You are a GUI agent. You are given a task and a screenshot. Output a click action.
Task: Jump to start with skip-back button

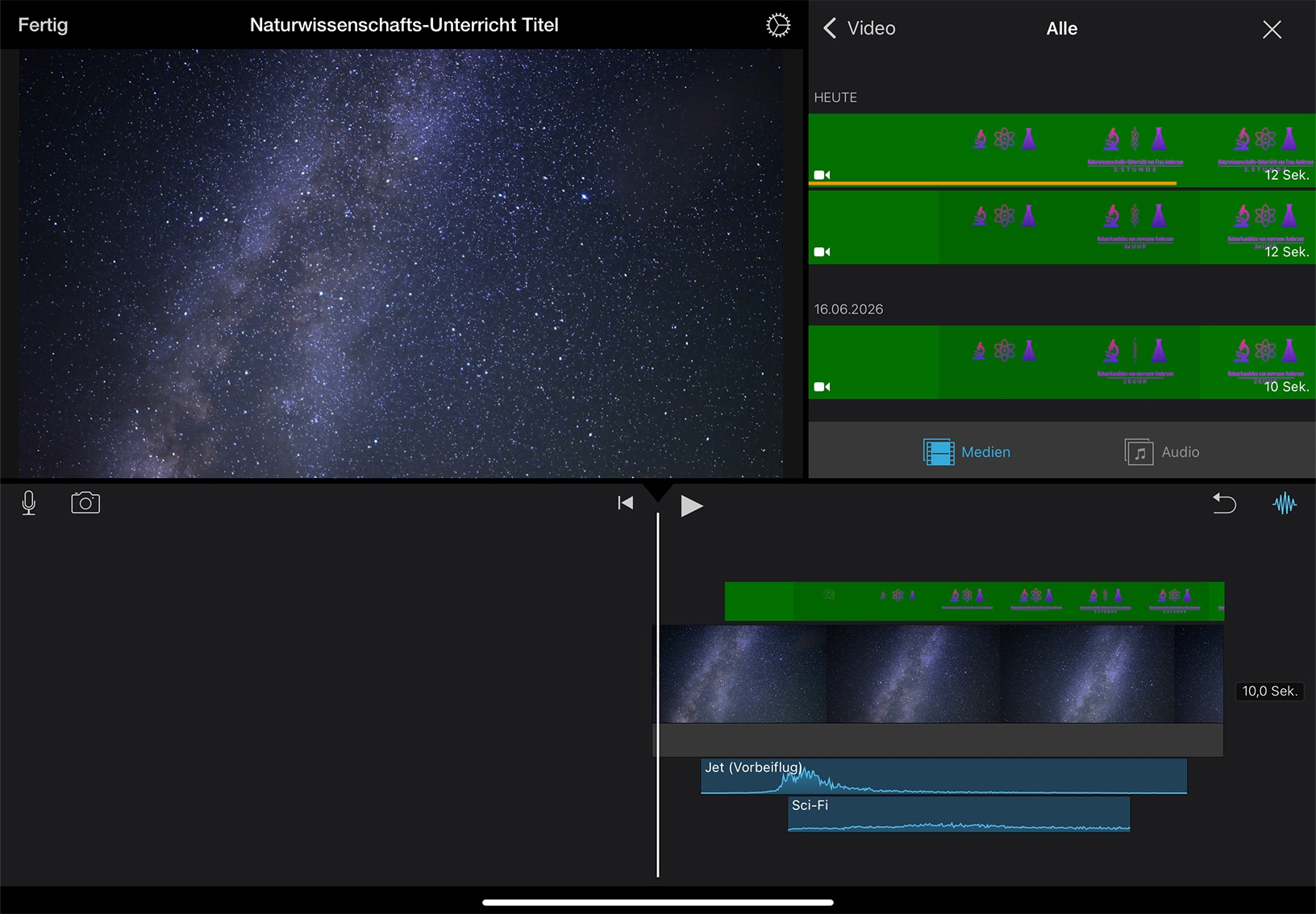[x=625, y=503]
